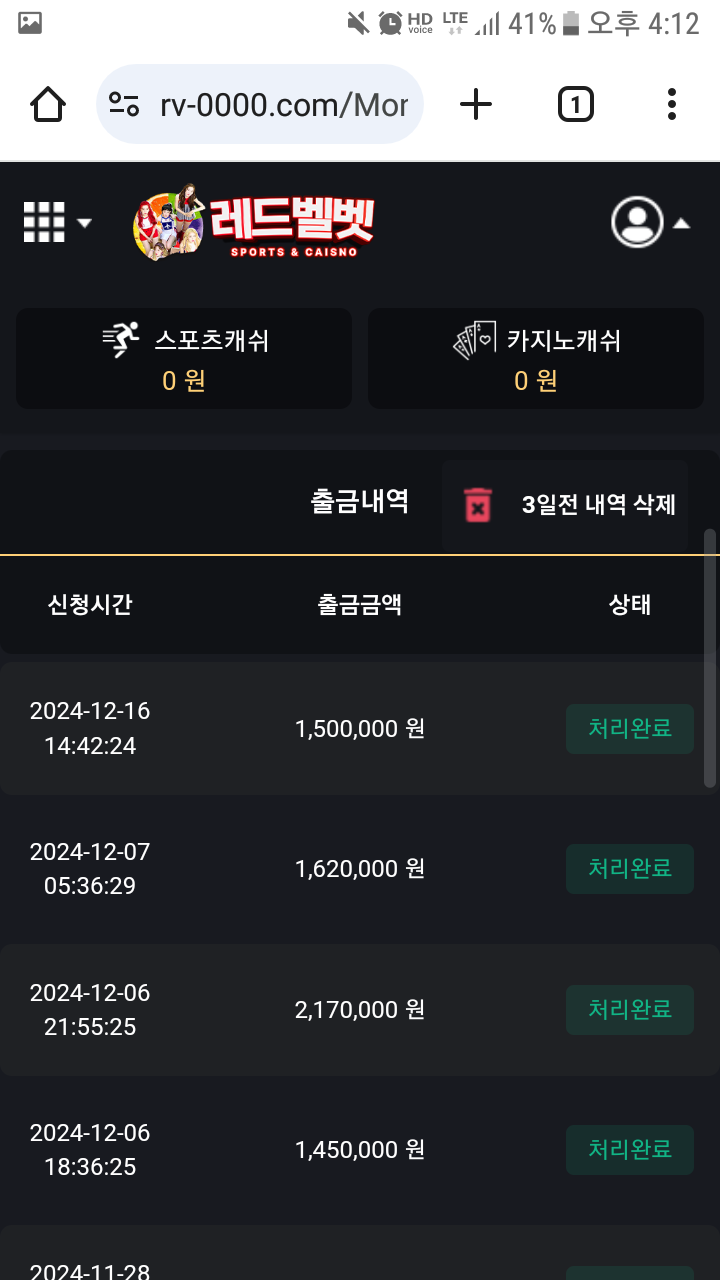Viewport: 720px width, 1280px height.
Task: Tap the Red Velvet site logo
Action: (255, 222)
